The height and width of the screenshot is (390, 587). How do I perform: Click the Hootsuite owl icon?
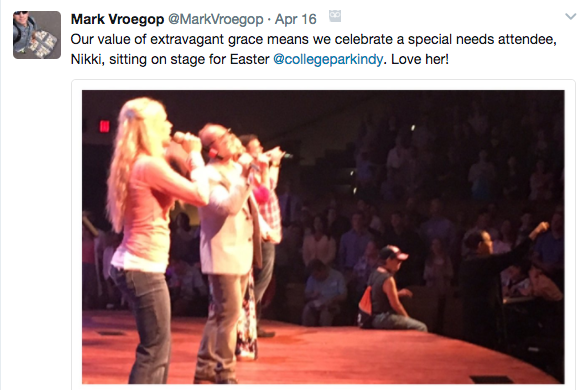click(x=335, y=16)
